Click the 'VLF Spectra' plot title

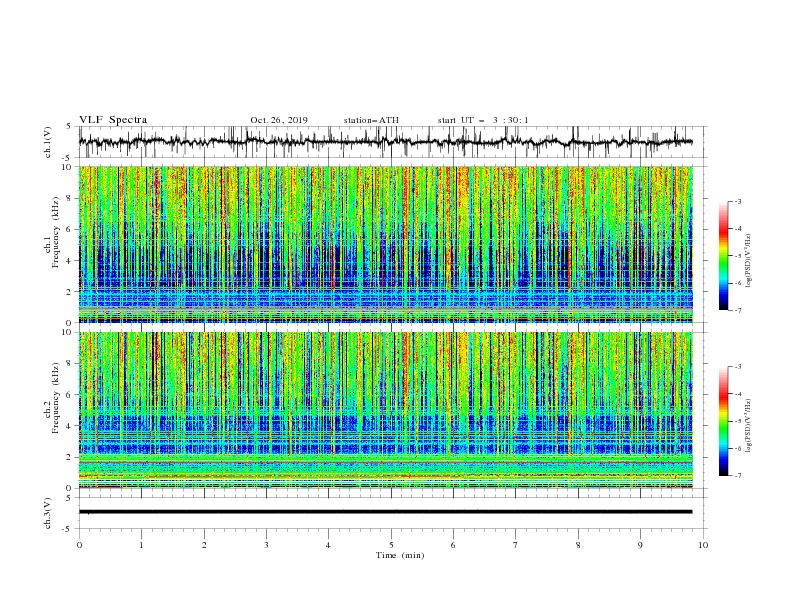pyautogui.click(x=113, y=120)
